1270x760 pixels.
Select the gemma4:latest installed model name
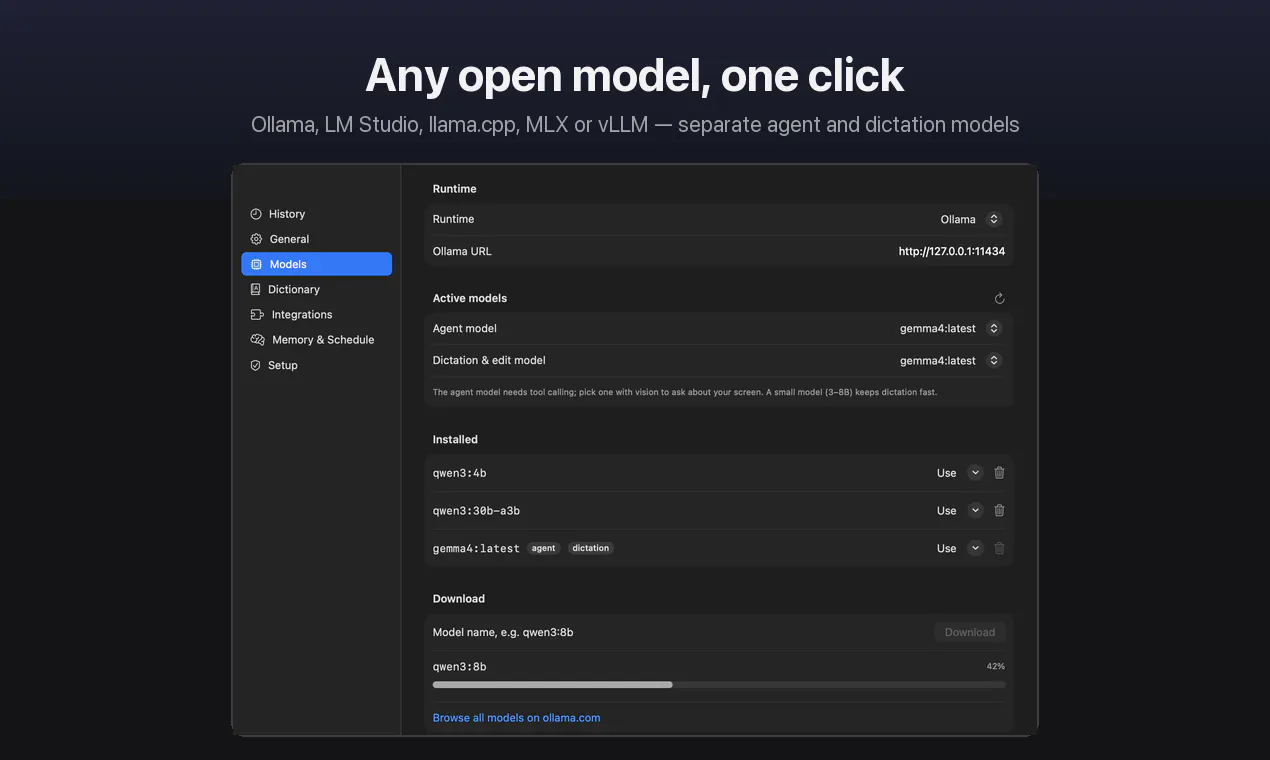pos(476,548)
